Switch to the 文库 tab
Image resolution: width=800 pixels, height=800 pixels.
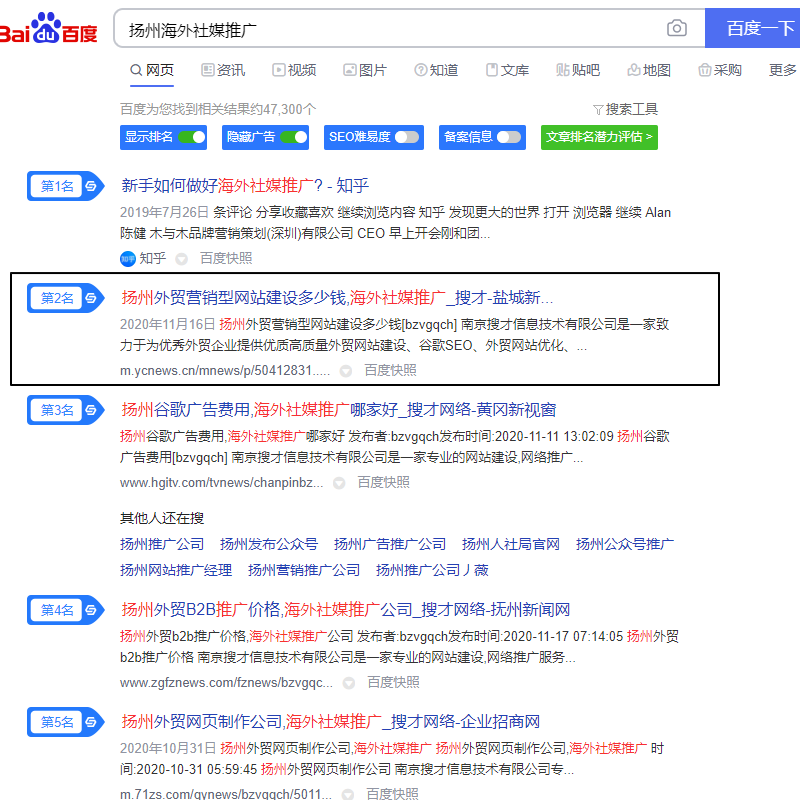508,70
